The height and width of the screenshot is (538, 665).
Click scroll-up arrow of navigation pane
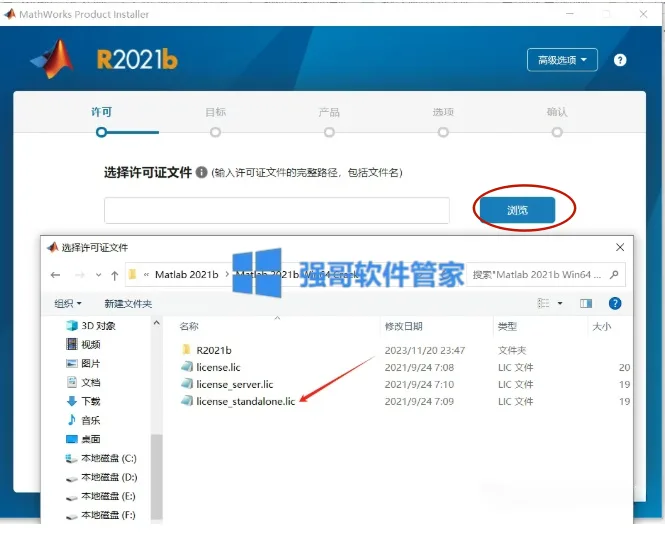156,323
